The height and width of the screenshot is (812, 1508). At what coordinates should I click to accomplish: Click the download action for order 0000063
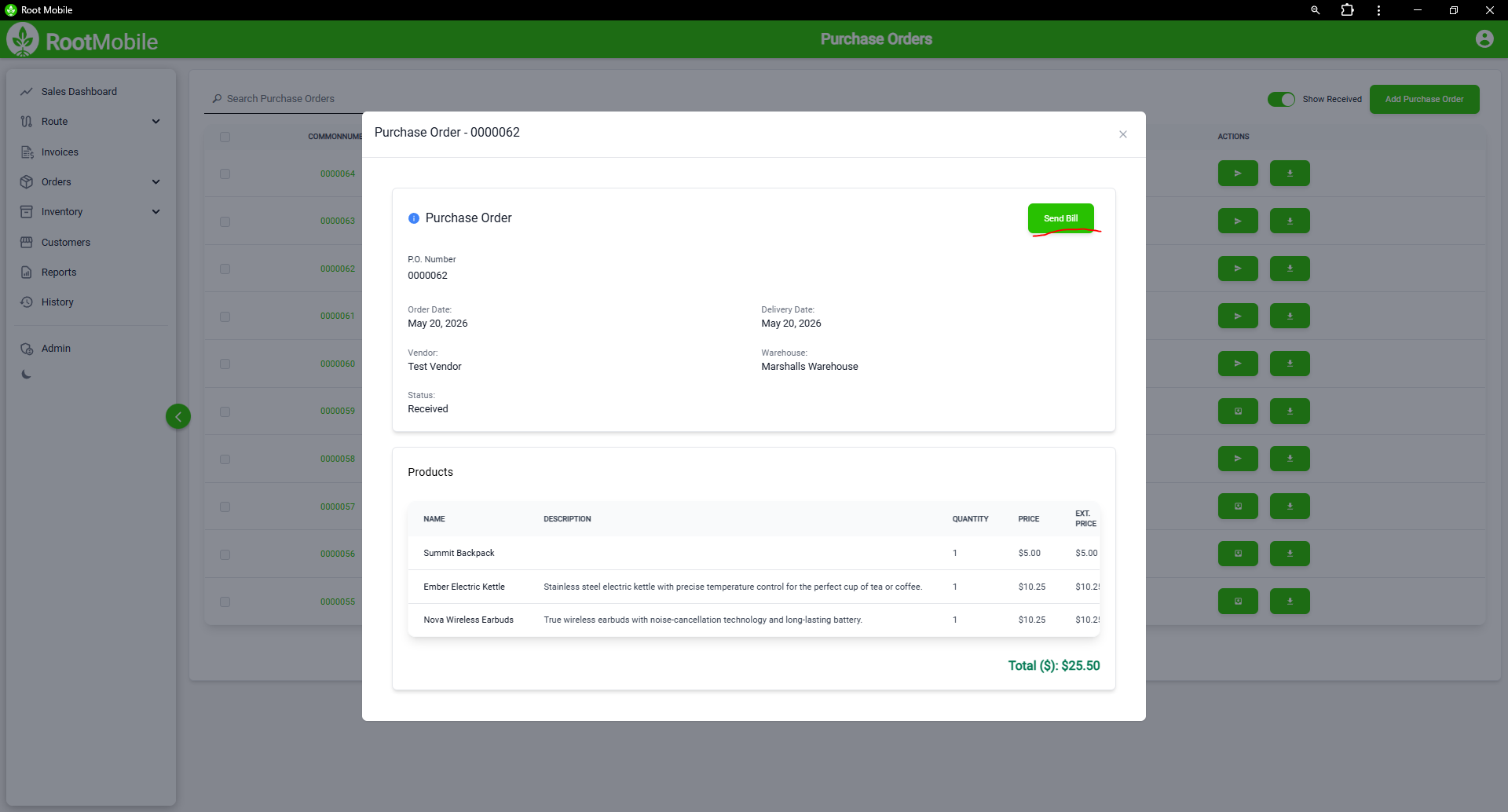point(1290,221)
